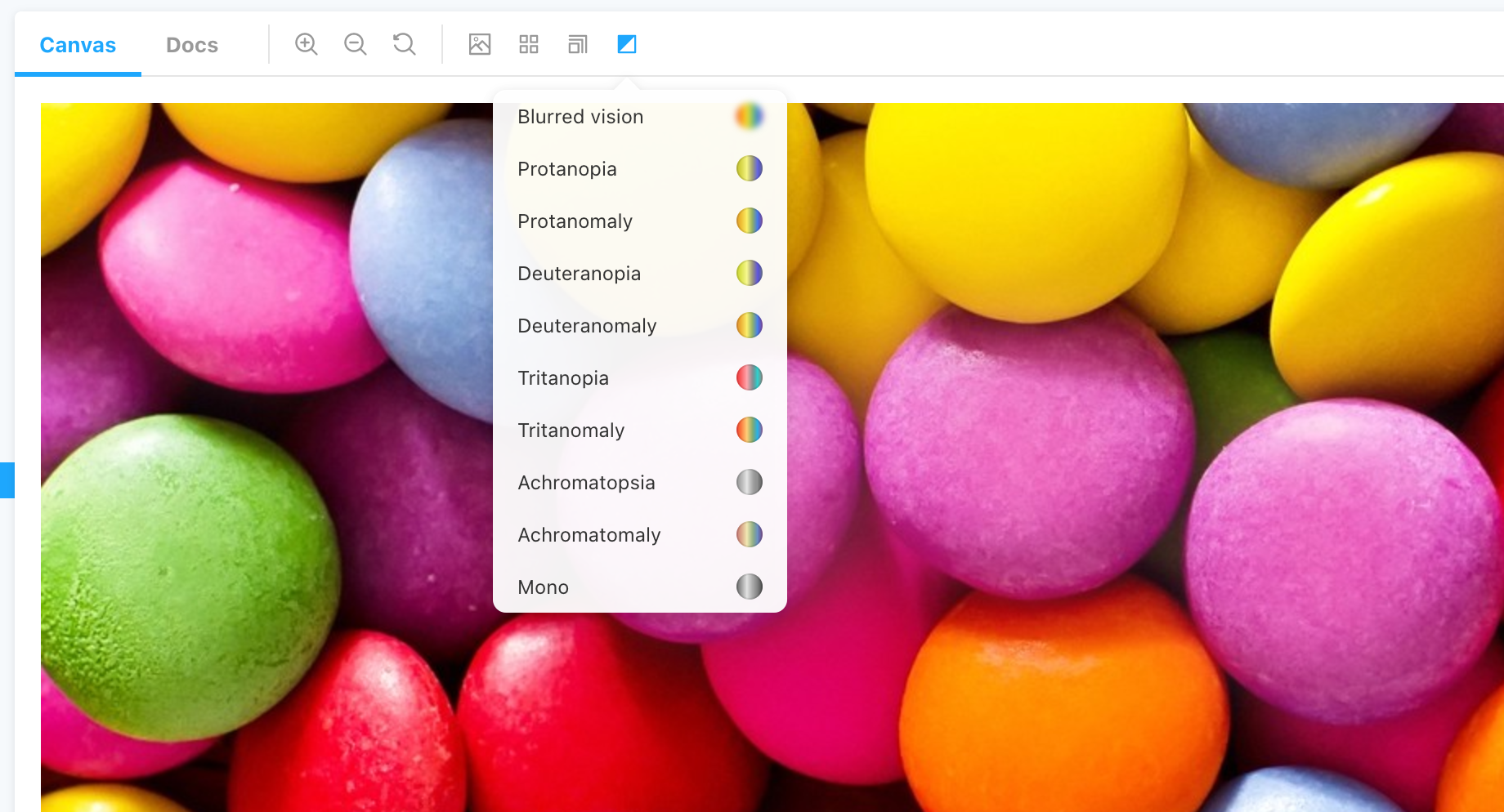Click the Tritanopia color swatch

(750, 377)
